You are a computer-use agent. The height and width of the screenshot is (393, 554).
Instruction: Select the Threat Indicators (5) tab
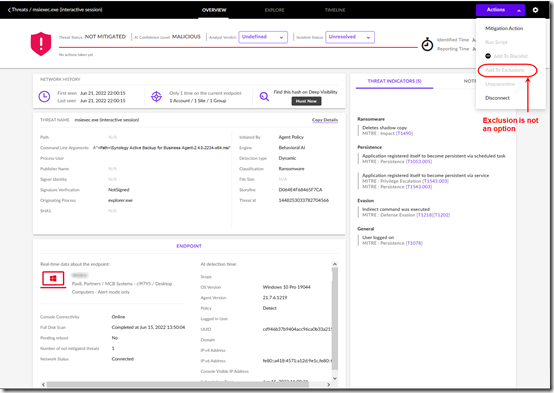click(394, 81)
